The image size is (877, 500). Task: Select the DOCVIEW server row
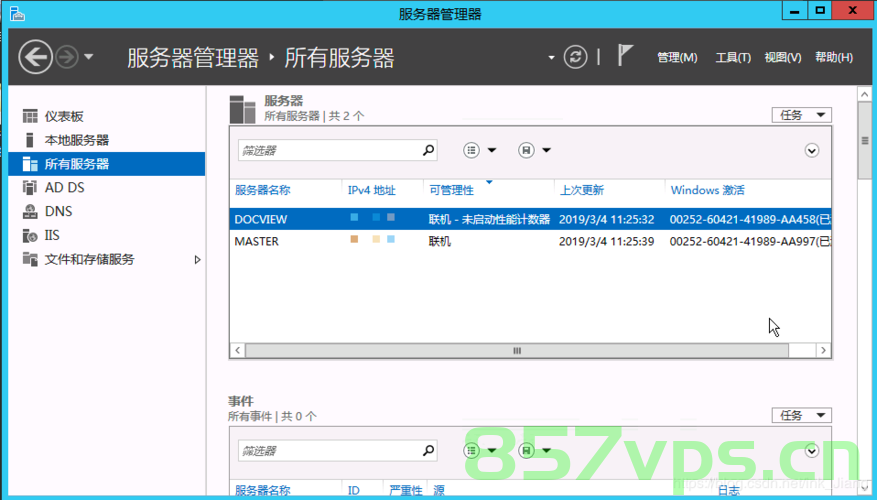click(x=530, y=219)
